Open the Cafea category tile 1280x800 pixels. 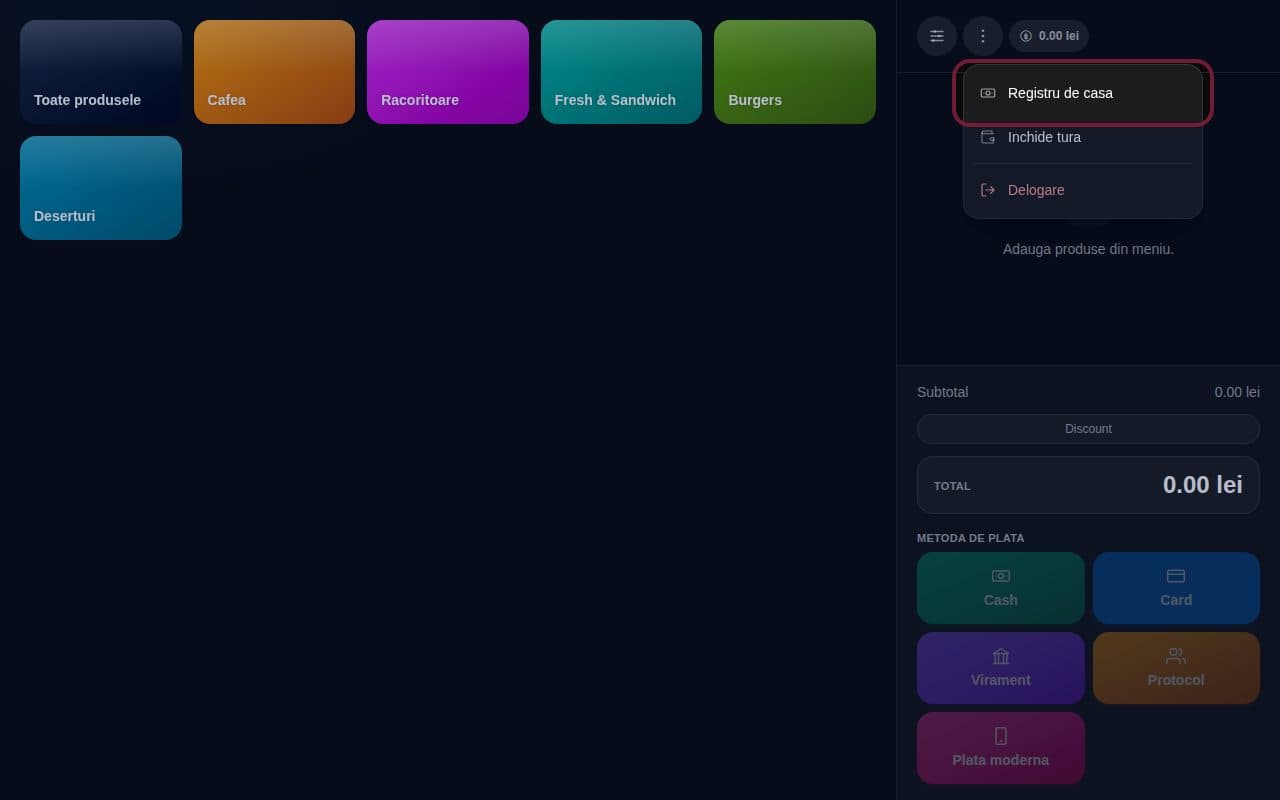[x=274, y=72]
